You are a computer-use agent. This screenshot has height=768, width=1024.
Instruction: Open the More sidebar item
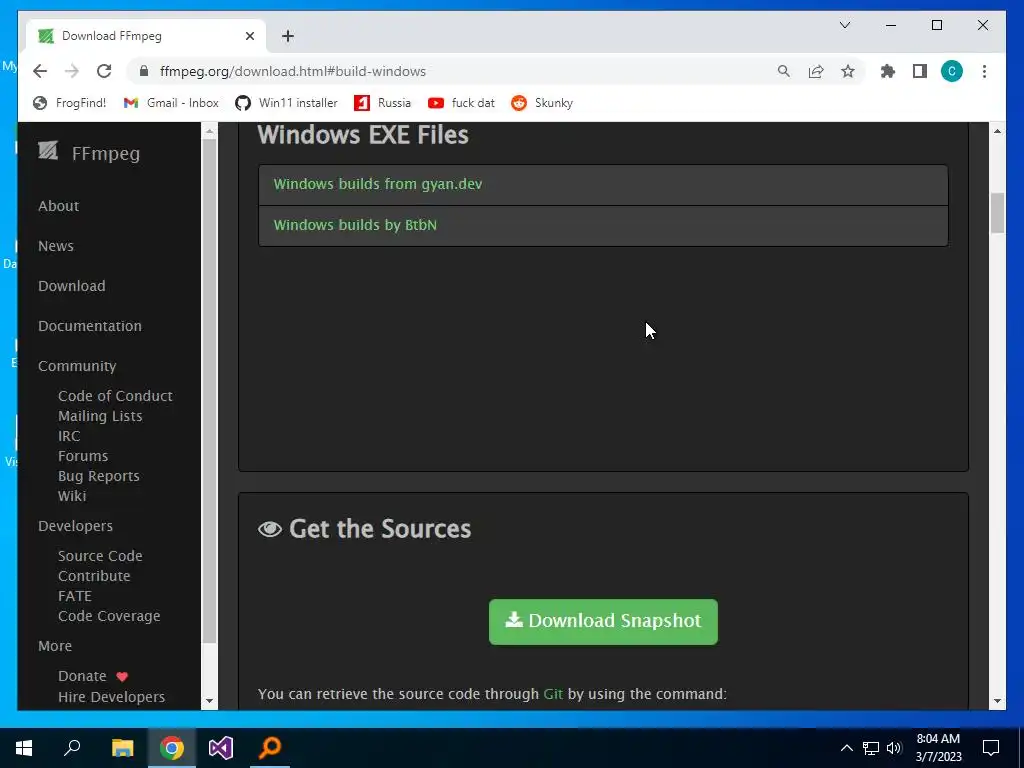pos(55,646)
